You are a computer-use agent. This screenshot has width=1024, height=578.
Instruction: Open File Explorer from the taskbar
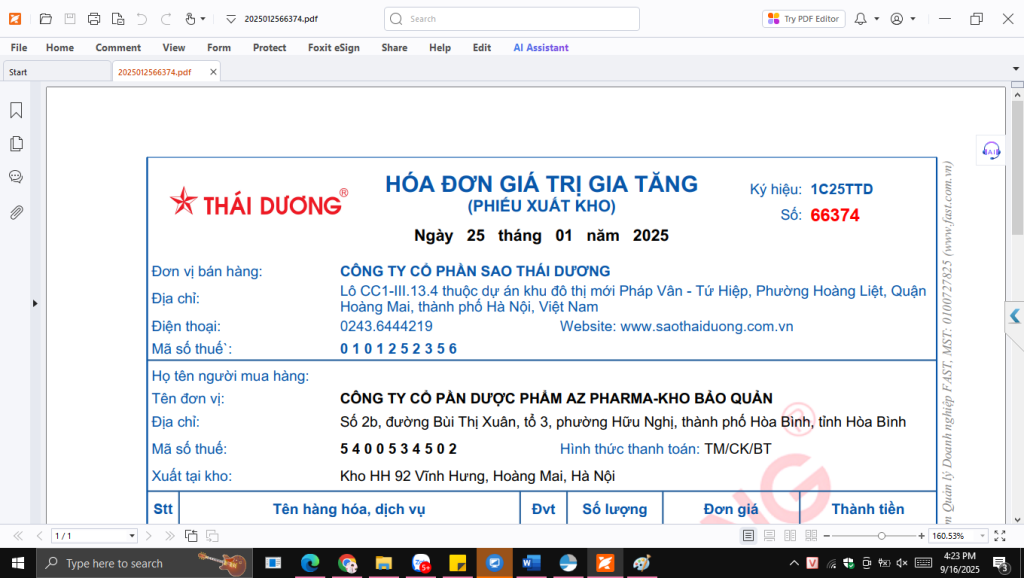[x=383, y=563]
